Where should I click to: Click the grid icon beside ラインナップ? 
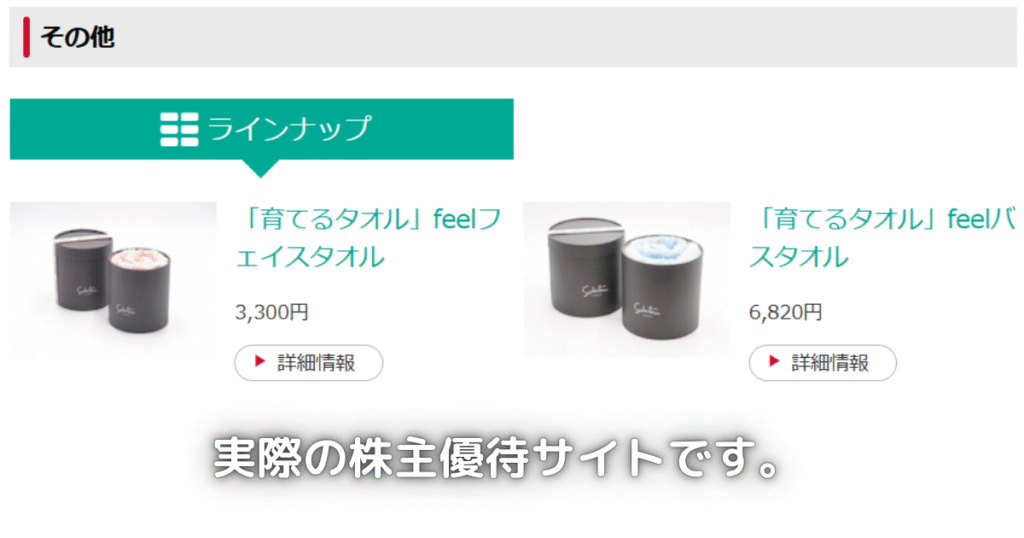[x=179, y=129]
